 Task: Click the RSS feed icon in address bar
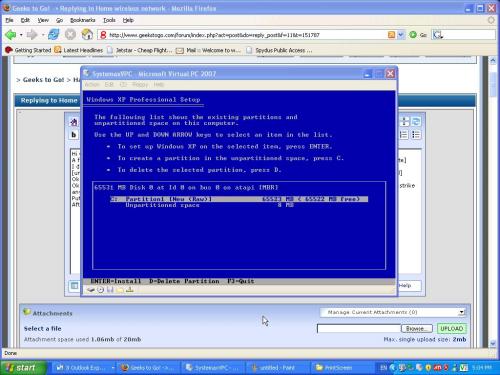tap(392, 35)
